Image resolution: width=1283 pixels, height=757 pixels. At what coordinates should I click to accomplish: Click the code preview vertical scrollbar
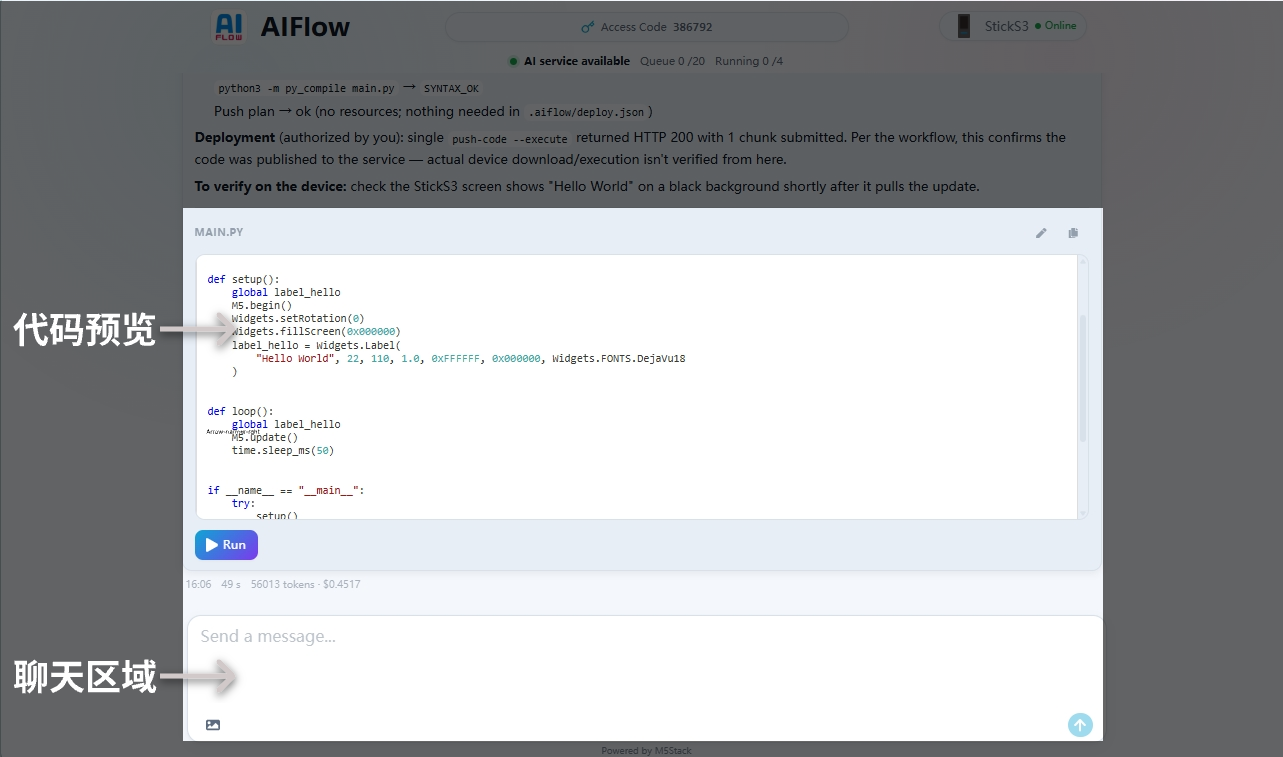coord(1082,378)
